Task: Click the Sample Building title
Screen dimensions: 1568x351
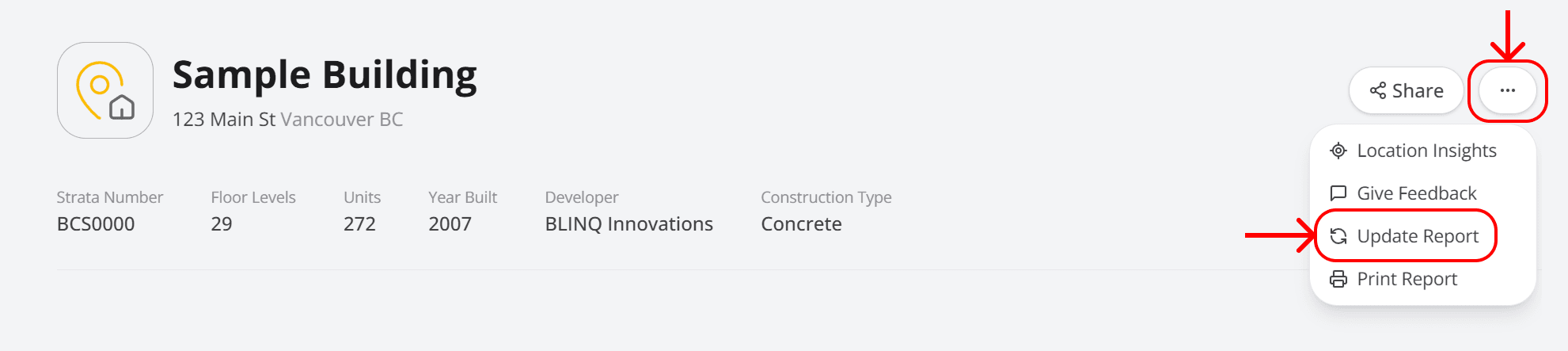Action: (x=325, y=75)
